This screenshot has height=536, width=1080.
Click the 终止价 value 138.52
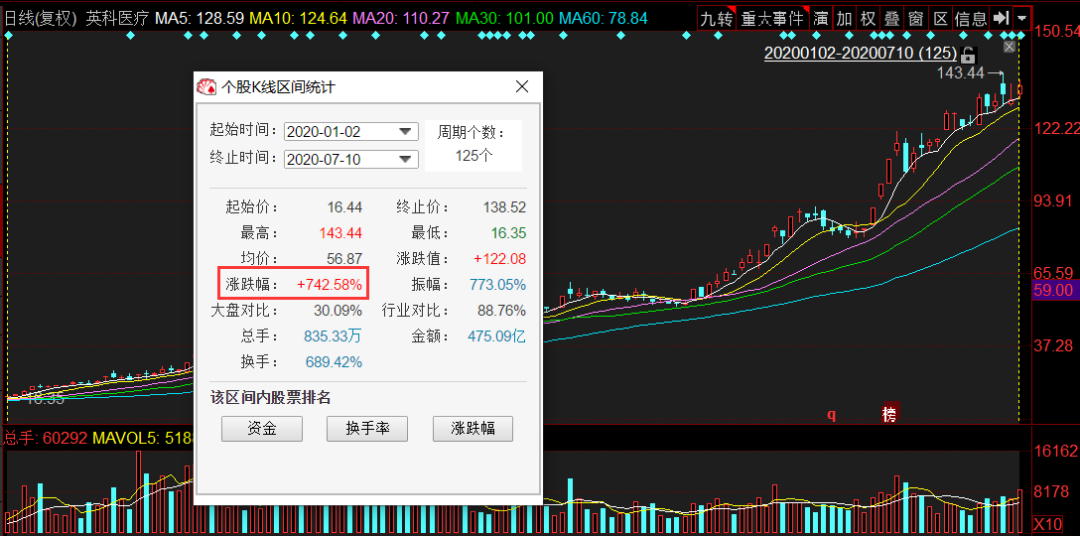503,207
